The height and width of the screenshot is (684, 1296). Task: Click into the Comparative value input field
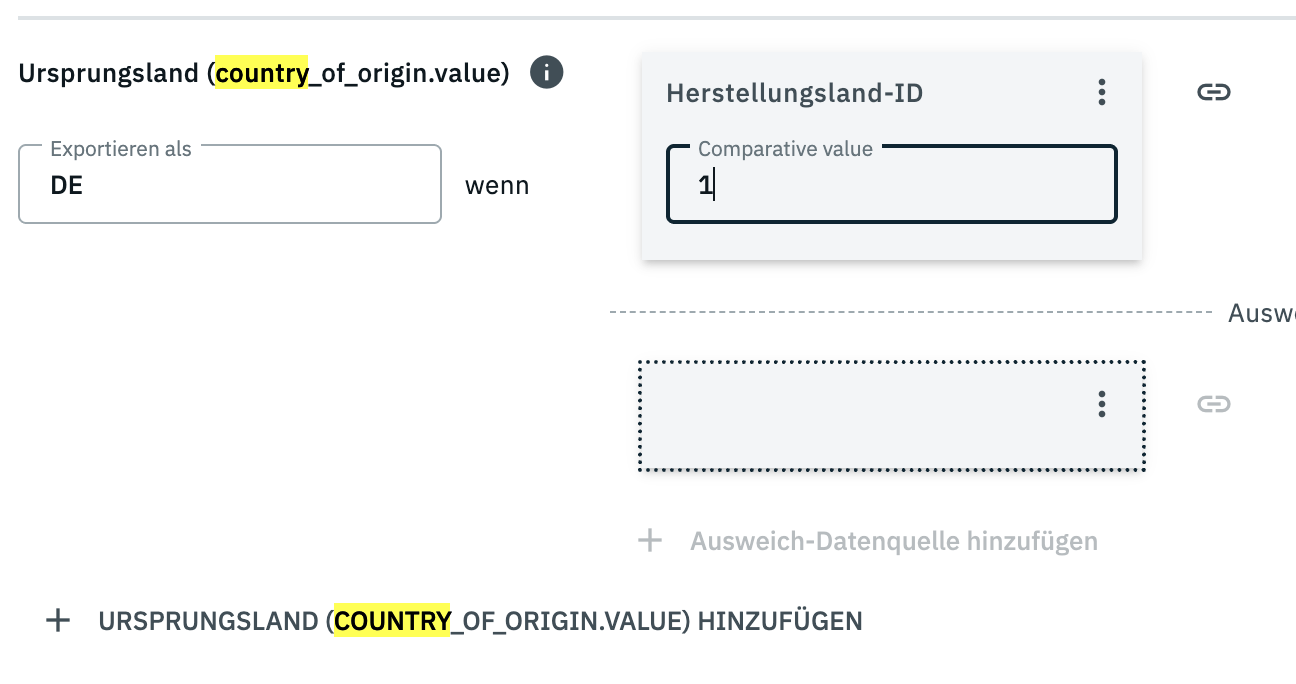click(x=891, y=186)
